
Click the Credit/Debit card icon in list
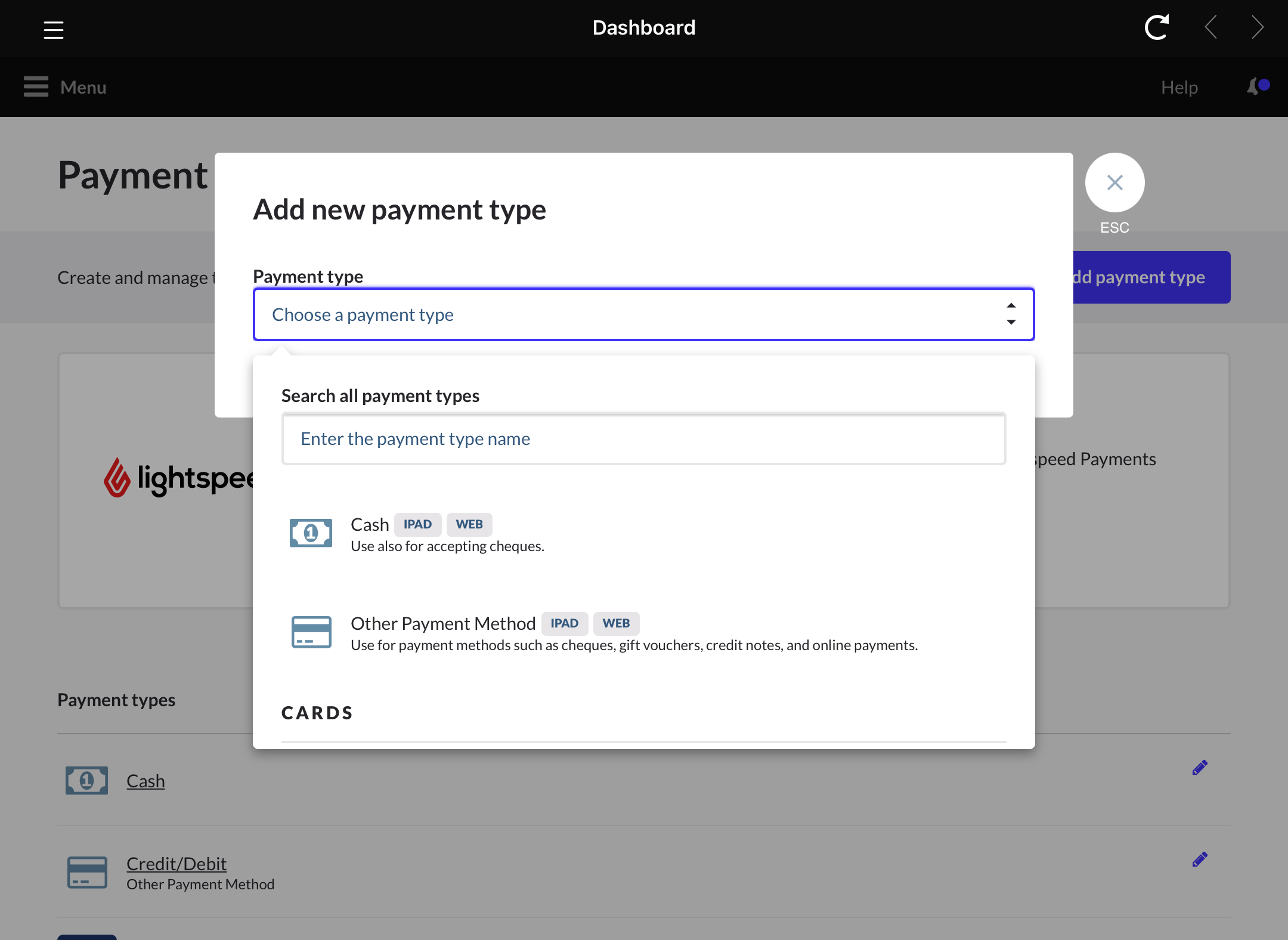pos(87,873)
